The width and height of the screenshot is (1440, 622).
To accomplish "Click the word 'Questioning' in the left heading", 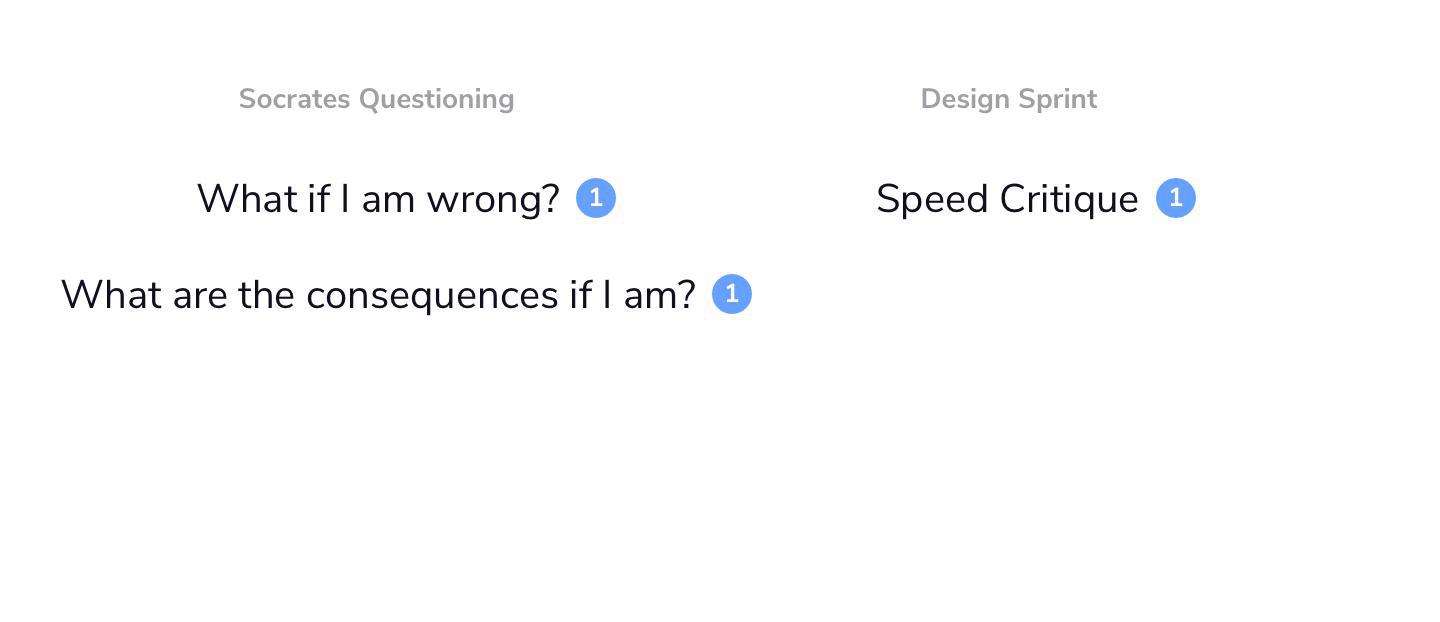I will coord(437,99).
